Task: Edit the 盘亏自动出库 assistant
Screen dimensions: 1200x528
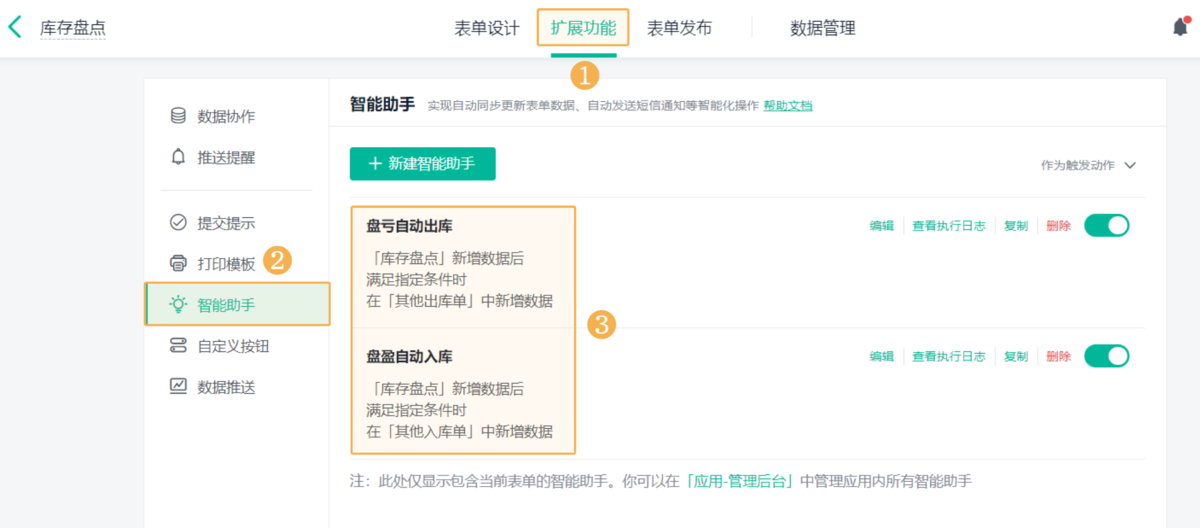Action: tap(881, 226)
